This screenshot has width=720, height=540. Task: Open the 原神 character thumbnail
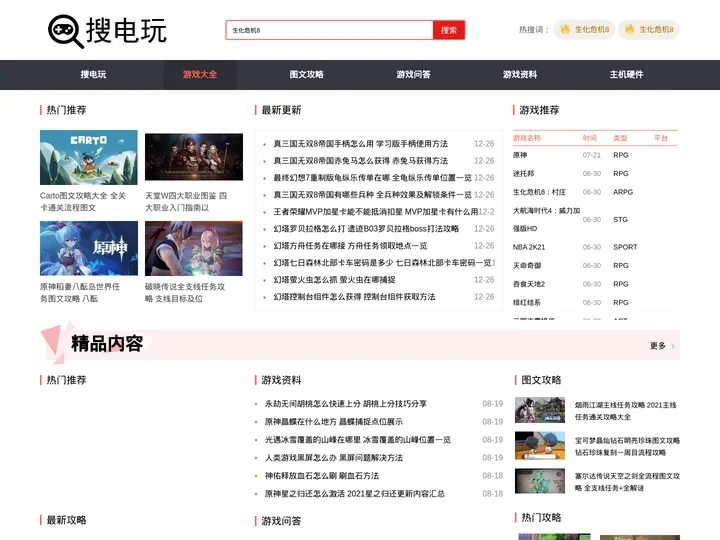click(x=89, y=248)
